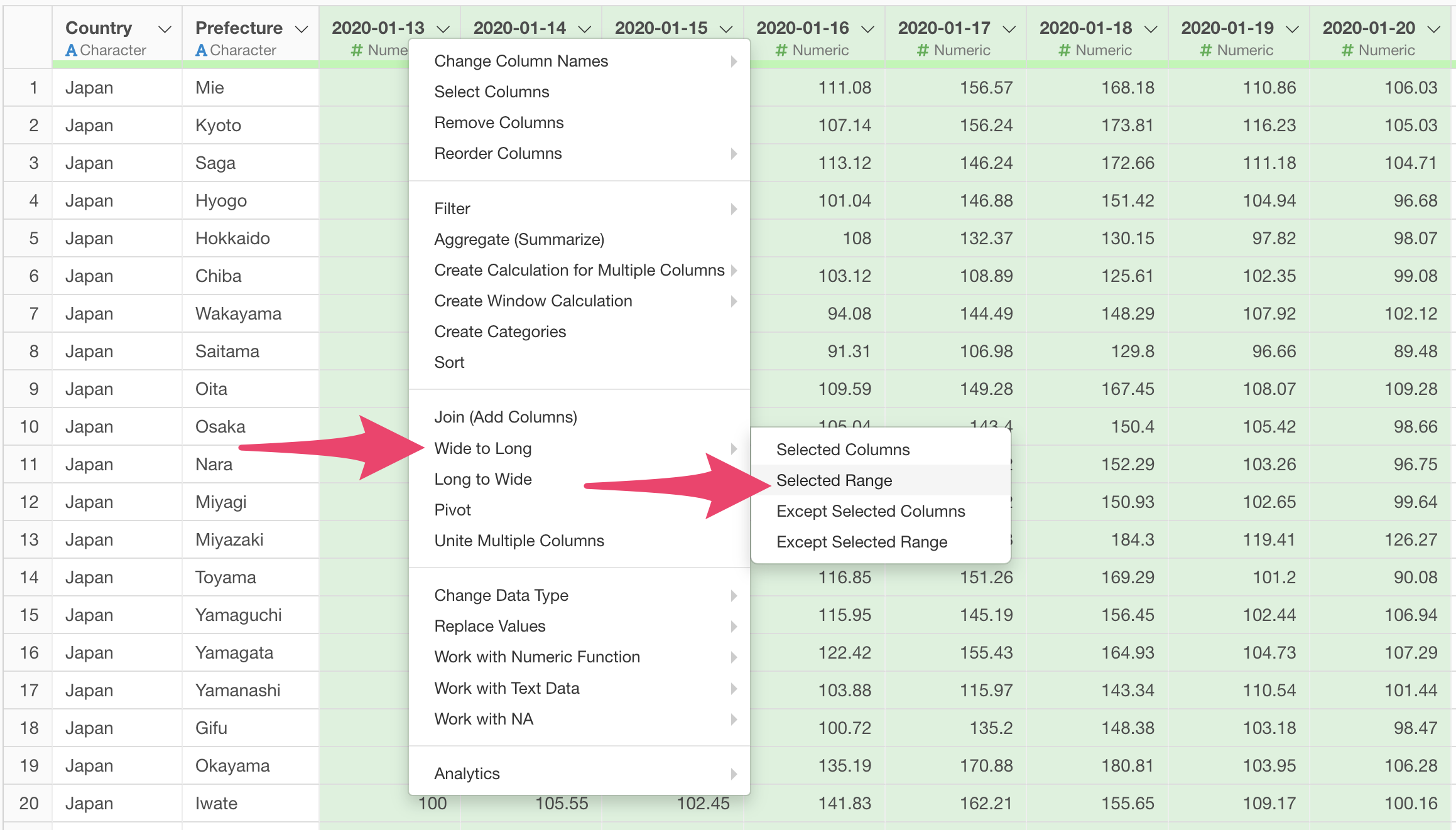Screen dimensions: 1456x830
Task: Choose Selected Range from submenu
Action: coord(834,480)
